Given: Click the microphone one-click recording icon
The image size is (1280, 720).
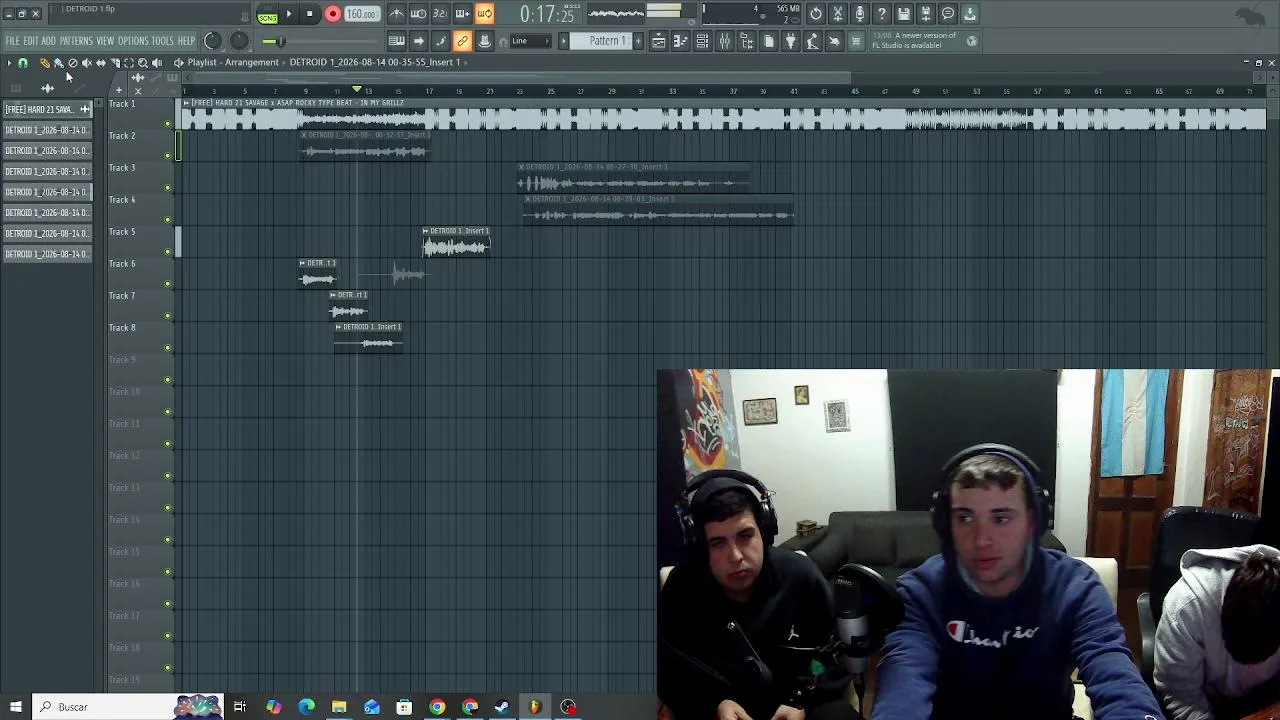Looking at the screenshot, I should click(860, 14).
